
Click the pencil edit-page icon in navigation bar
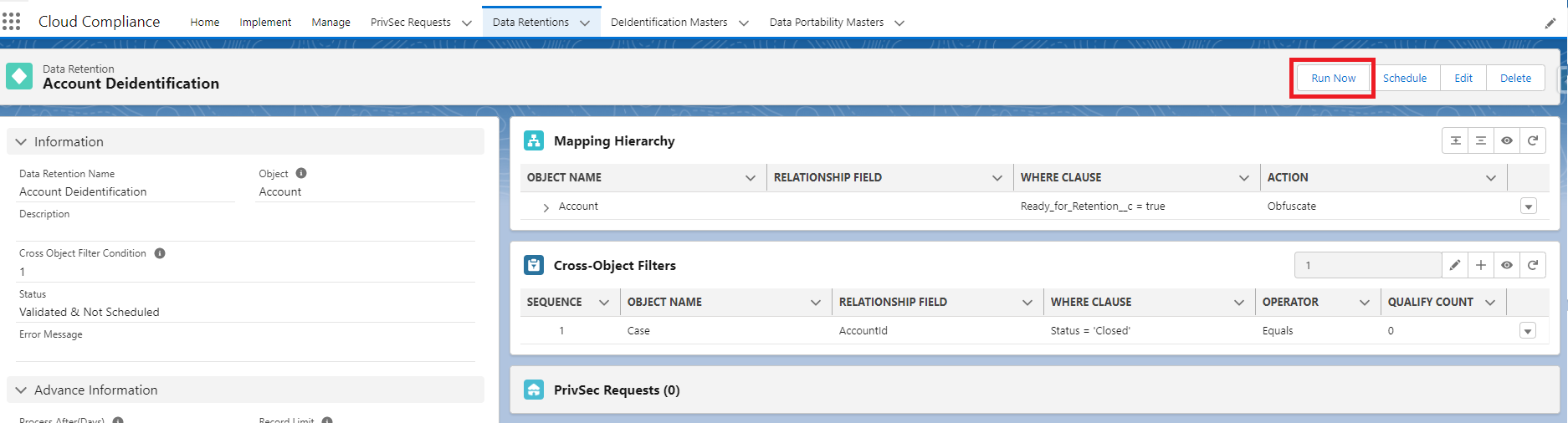[1550, 23]
